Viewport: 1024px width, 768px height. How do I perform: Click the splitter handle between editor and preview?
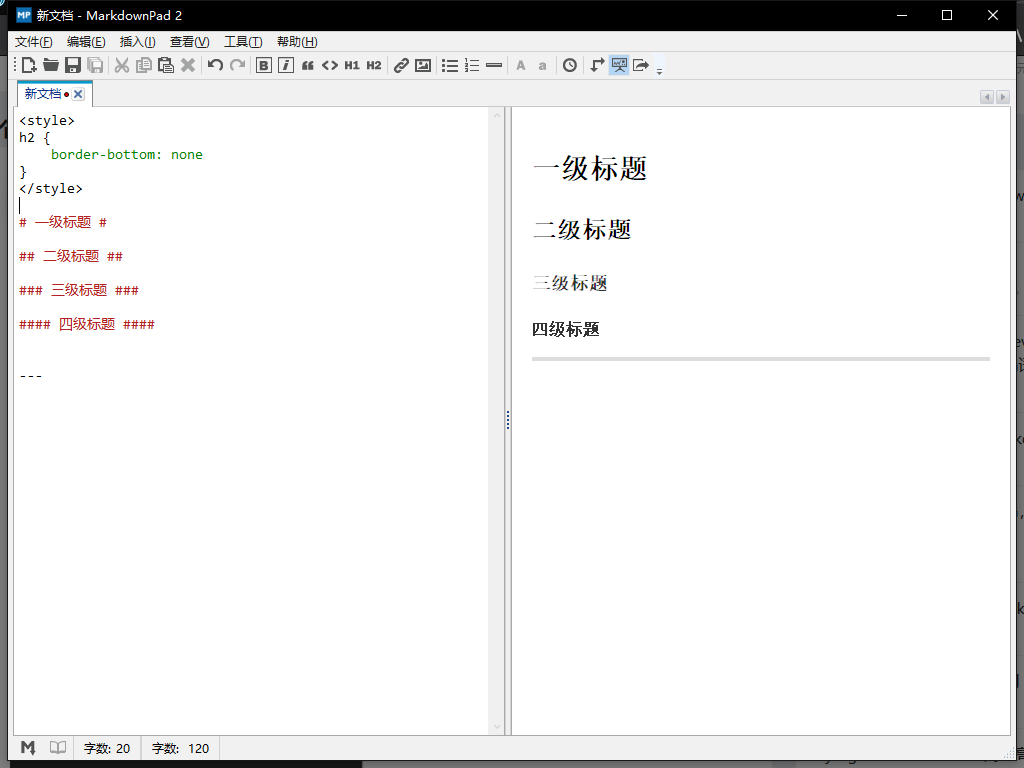(508, 420)
